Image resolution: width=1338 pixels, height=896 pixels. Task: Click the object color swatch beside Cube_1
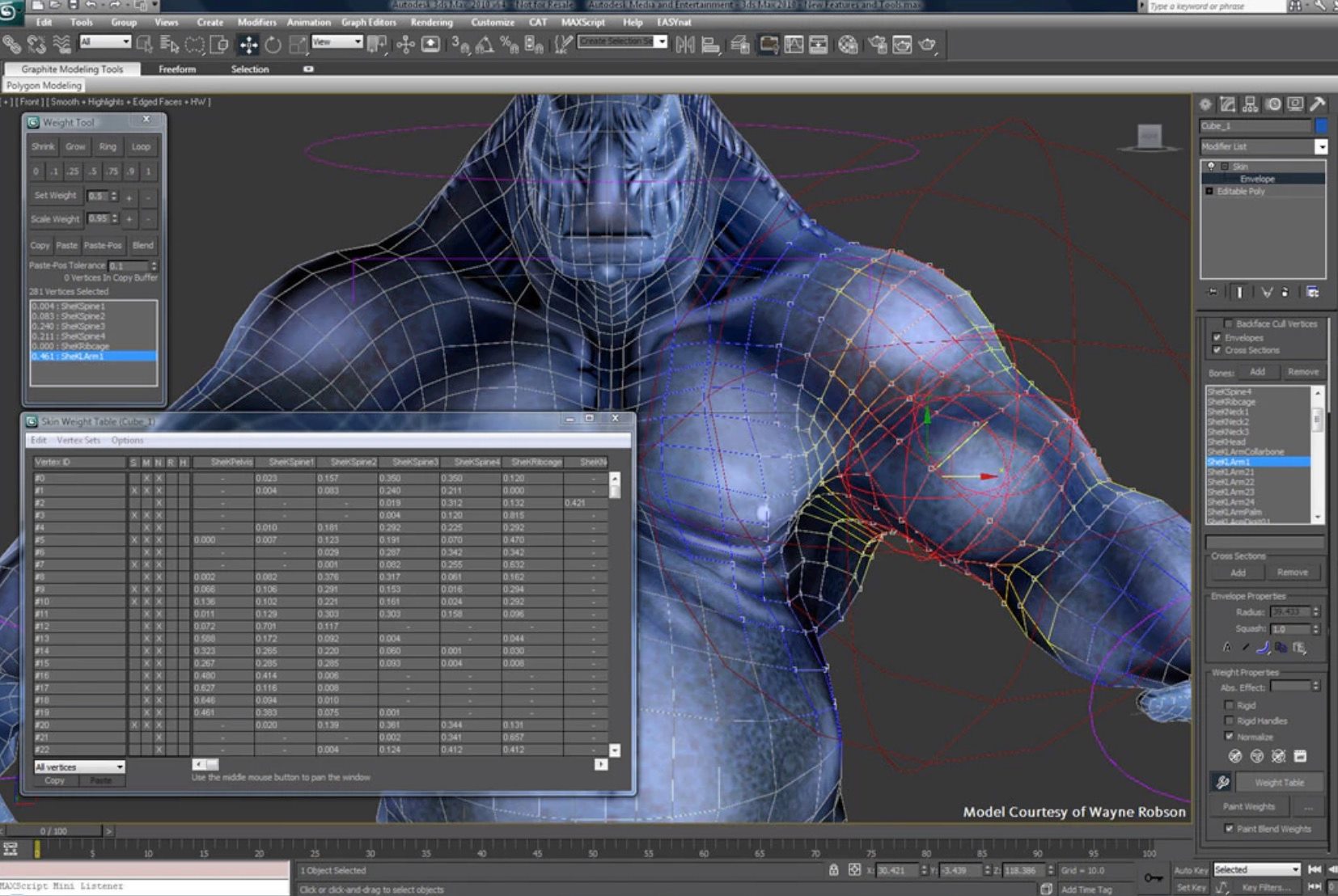(x=1321, y=125)
